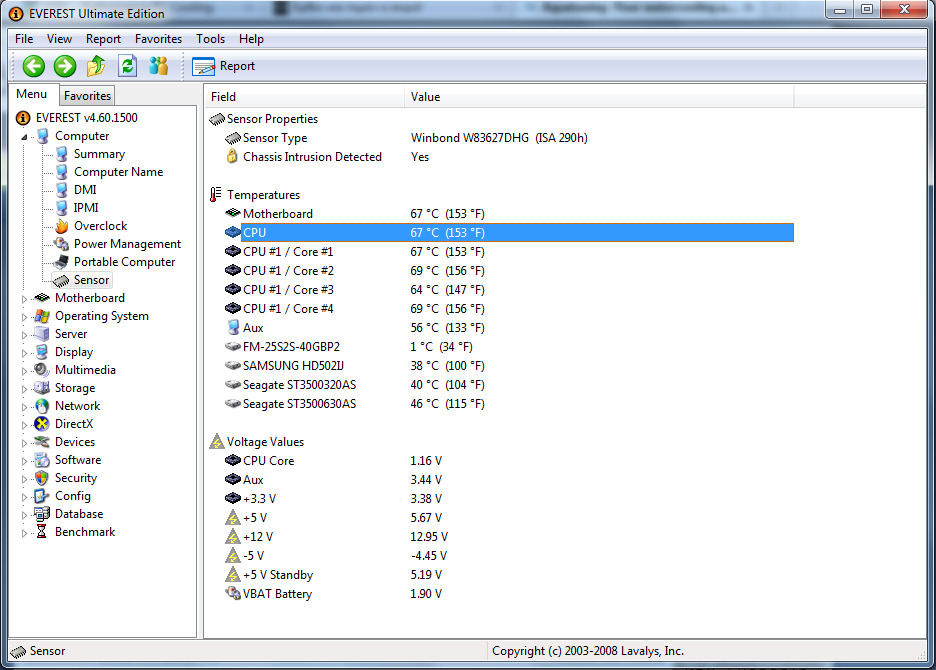Collapse the Computer tree node
The width and height of the screenshot is (936, 670).
pos(24,137)
